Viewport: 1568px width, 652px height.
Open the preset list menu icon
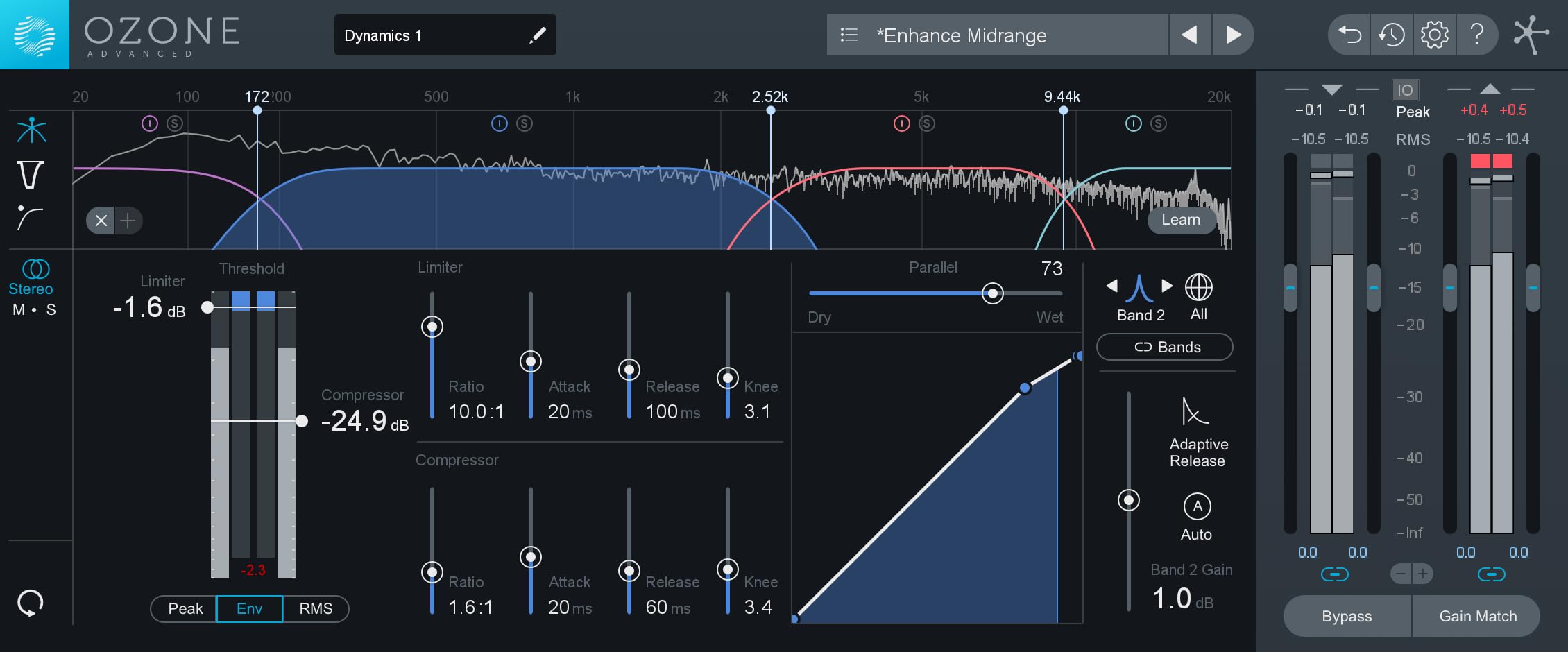pos(849,35)
